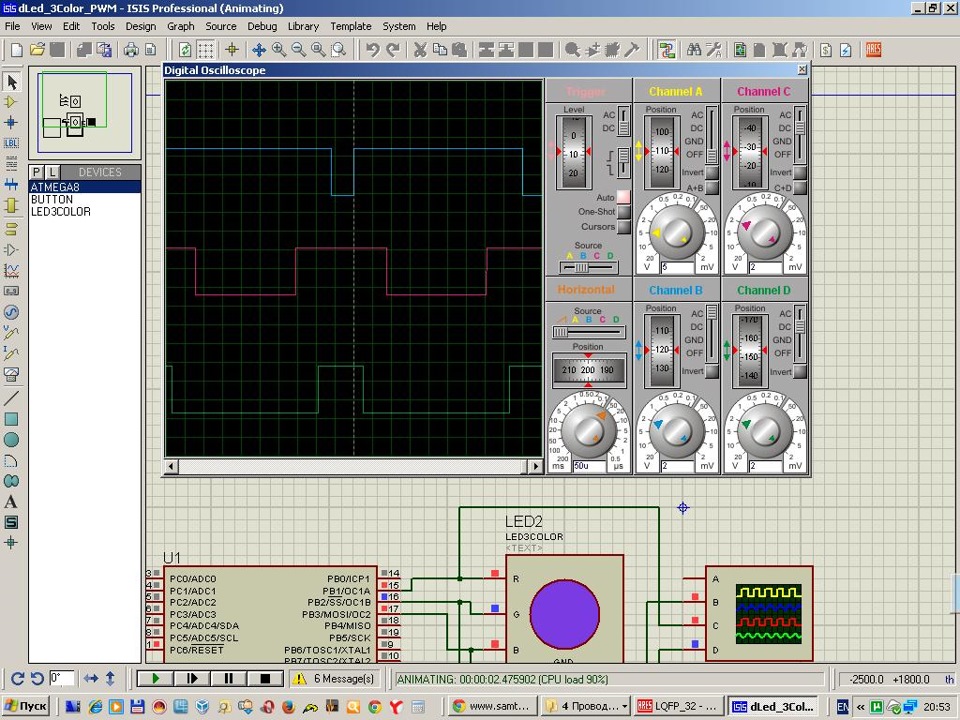Enable the One-Shot trigger button
This screenshot has height=720, width=960.
[623, 212]
